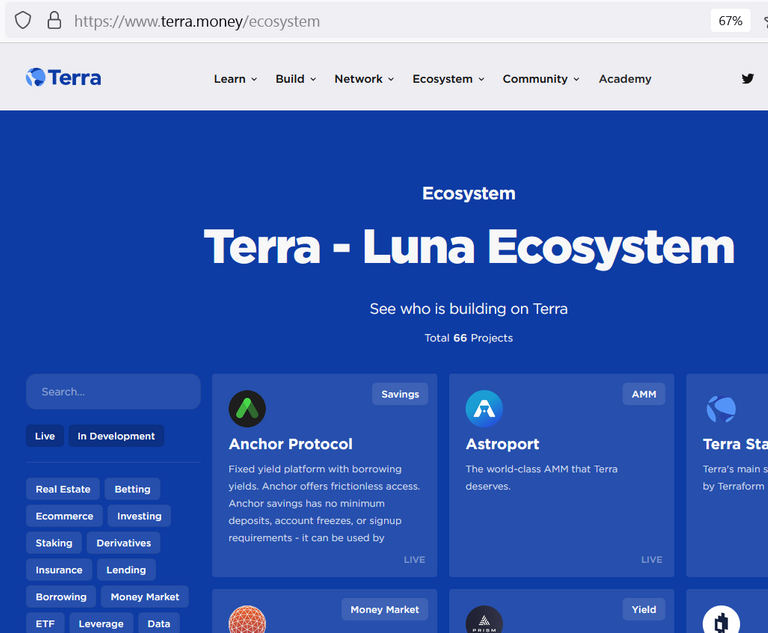Toggle the Ecommerce category filter

[x=65, y=516]
